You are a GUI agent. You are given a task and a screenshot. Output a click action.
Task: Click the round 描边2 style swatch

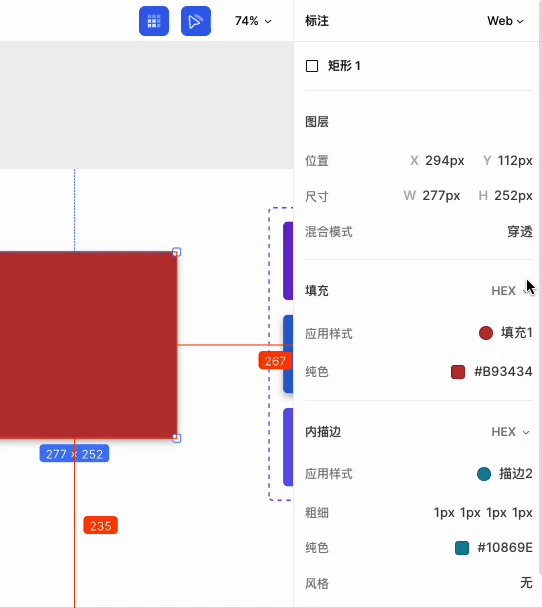click(x=484, y=474)
